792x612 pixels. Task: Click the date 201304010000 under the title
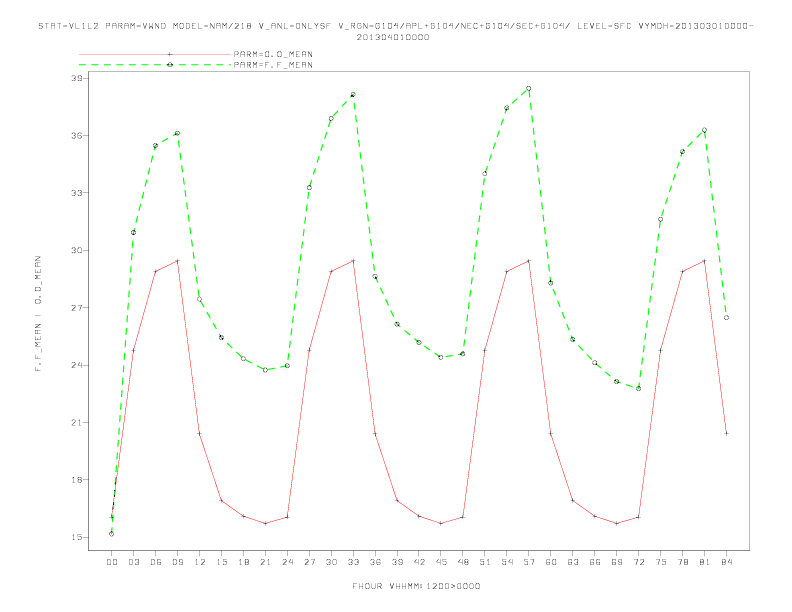click(x=393, y=37)
